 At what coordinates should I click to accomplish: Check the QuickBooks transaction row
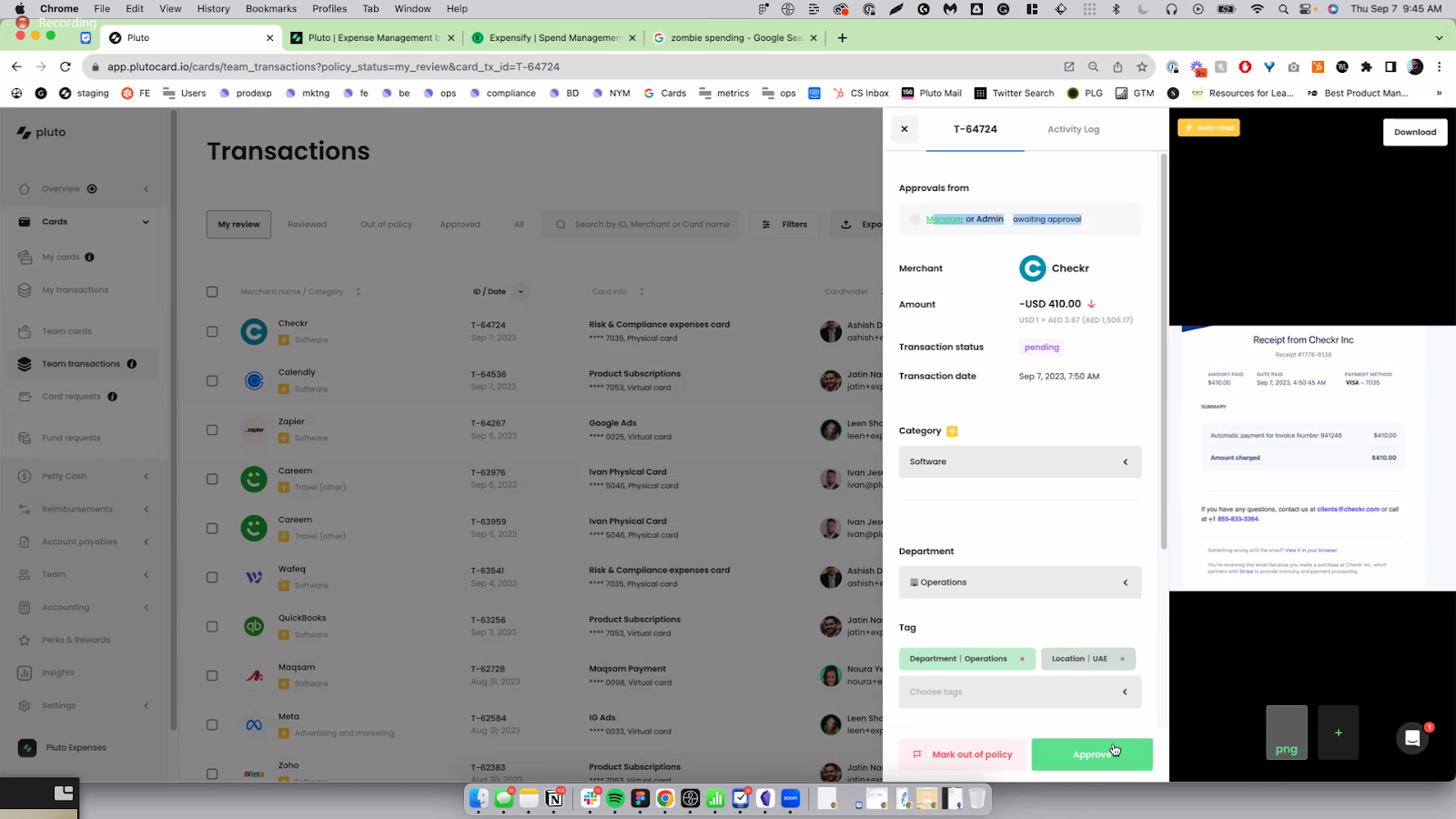click(x=212, y=627)
